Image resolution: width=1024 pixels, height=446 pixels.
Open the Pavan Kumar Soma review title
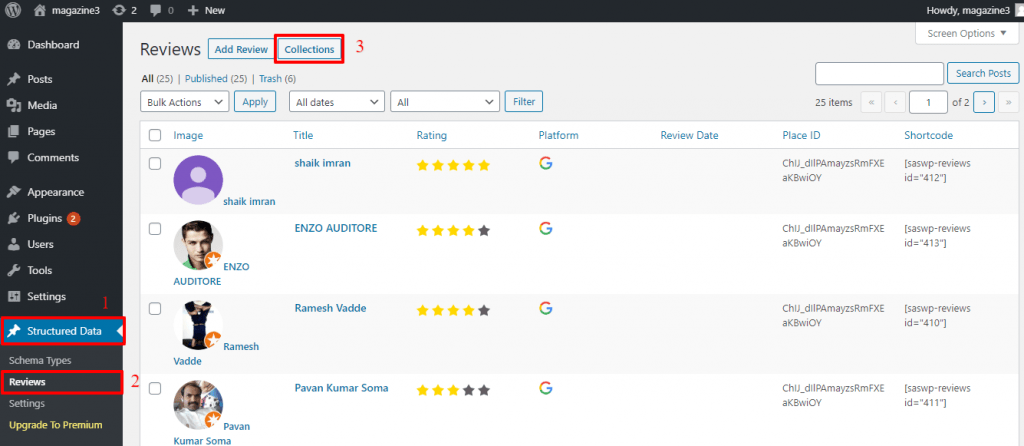342,388
